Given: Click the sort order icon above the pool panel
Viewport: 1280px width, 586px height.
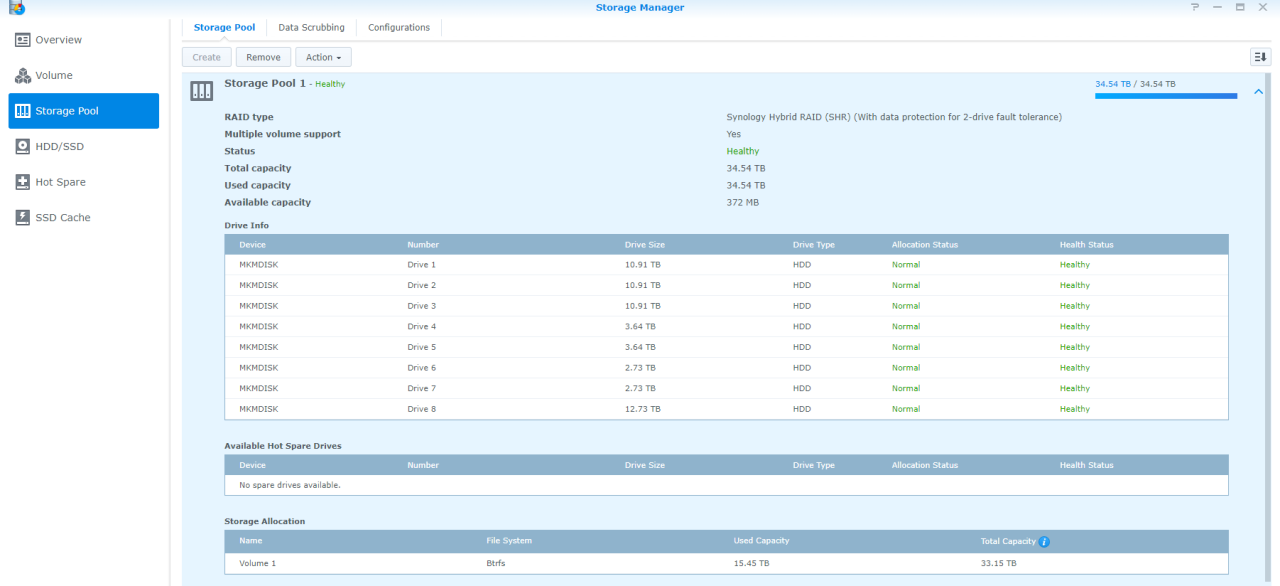Looking at the screenshot, I should point(1260,57).
